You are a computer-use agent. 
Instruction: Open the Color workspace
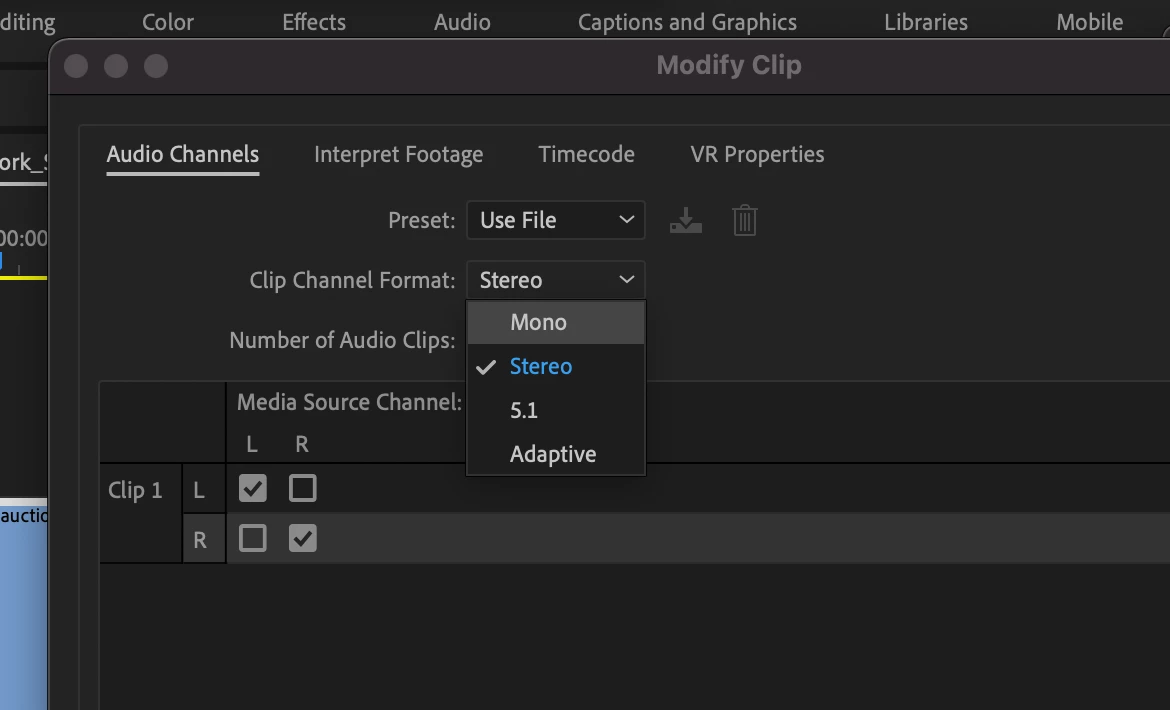point(168,22)
